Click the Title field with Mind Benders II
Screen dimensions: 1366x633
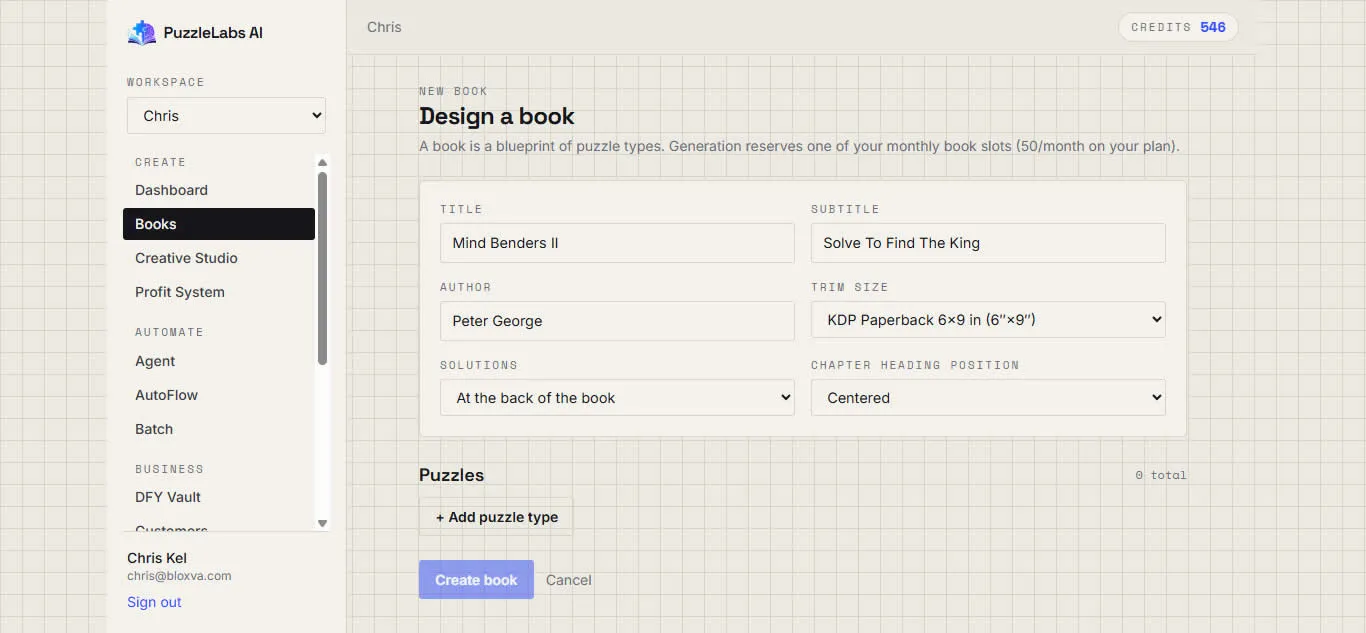tap(617, 243)
